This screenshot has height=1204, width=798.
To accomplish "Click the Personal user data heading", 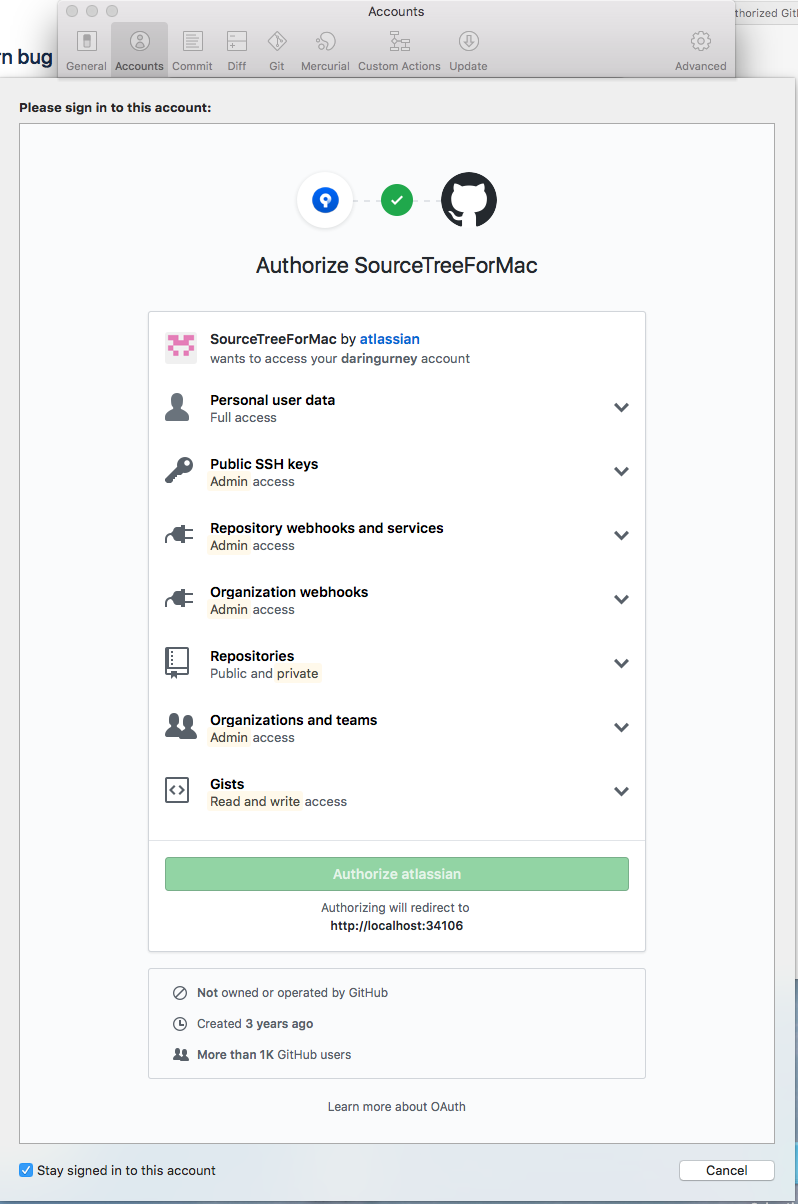I will (272, 400).
